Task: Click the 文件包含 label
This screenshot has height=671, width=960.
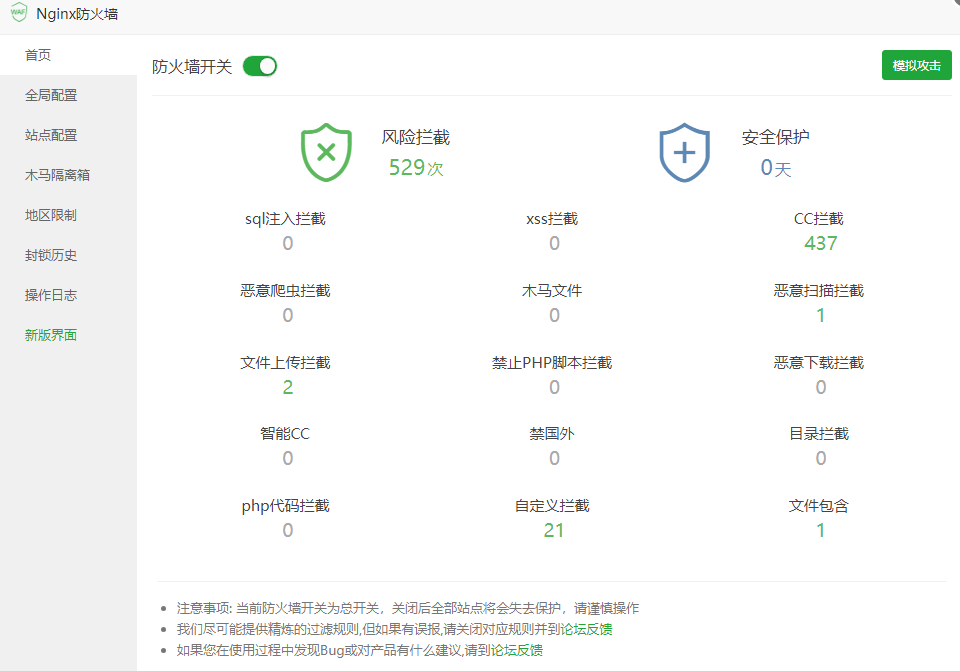Action: pos(819,506)
